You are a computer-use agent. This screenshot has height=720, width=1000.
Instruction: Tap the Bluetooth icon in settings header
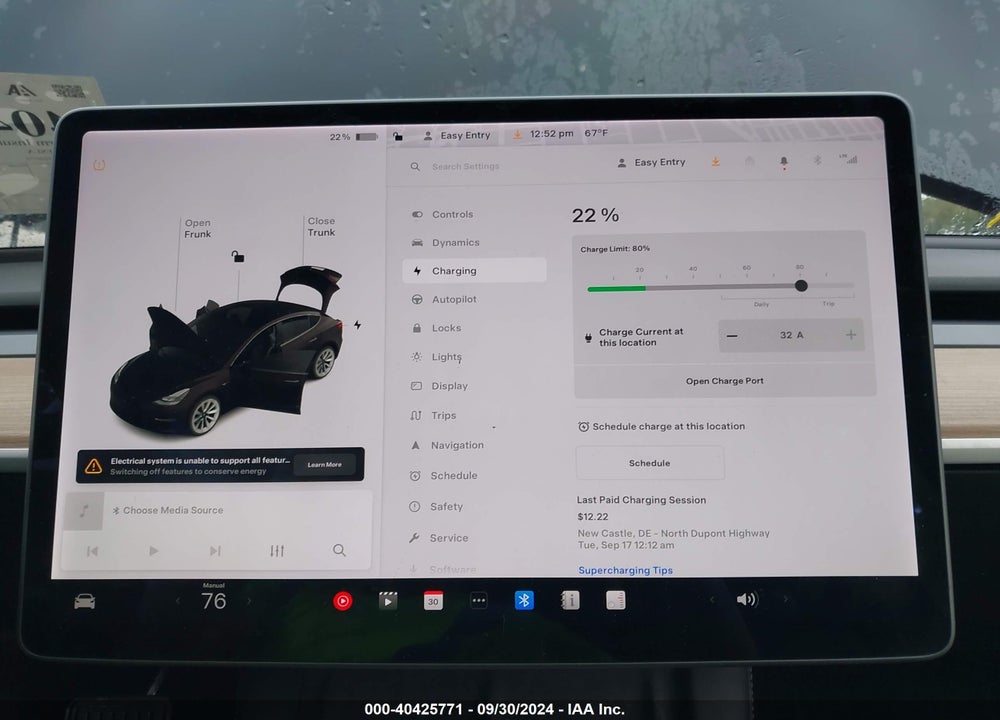pos(817,160)
